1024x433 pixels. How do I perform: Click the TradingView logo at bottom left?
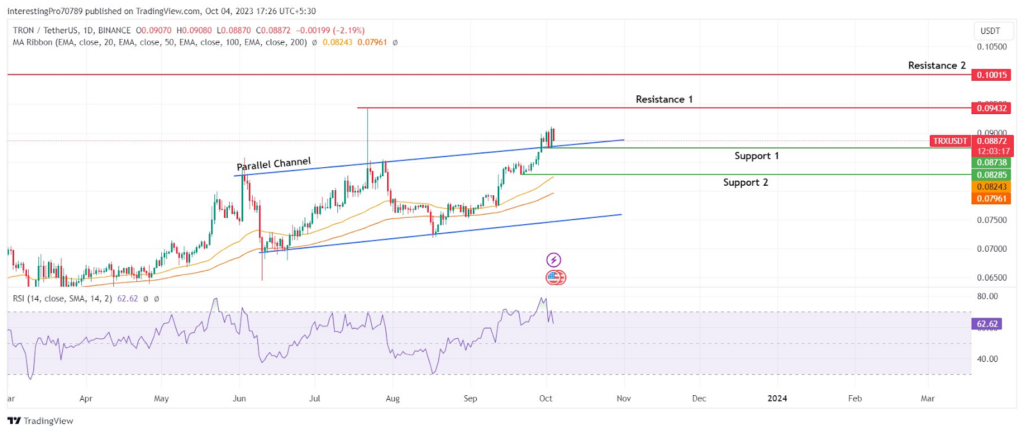(x=41, y=421)
